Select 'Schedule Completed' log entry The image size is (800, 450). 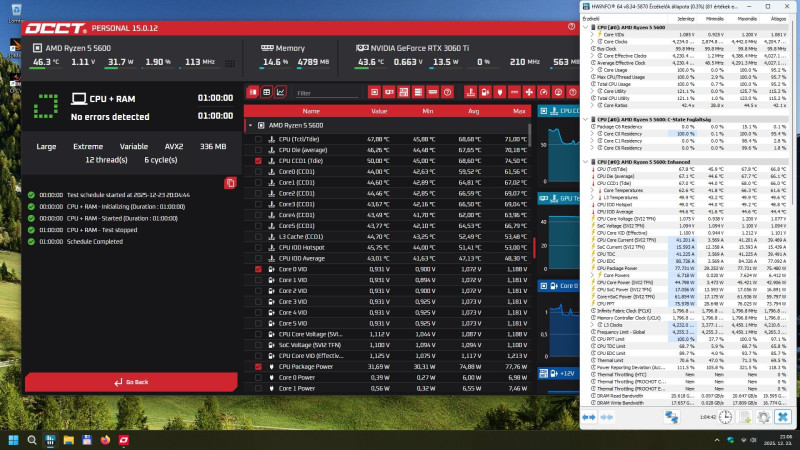[94, 242]
